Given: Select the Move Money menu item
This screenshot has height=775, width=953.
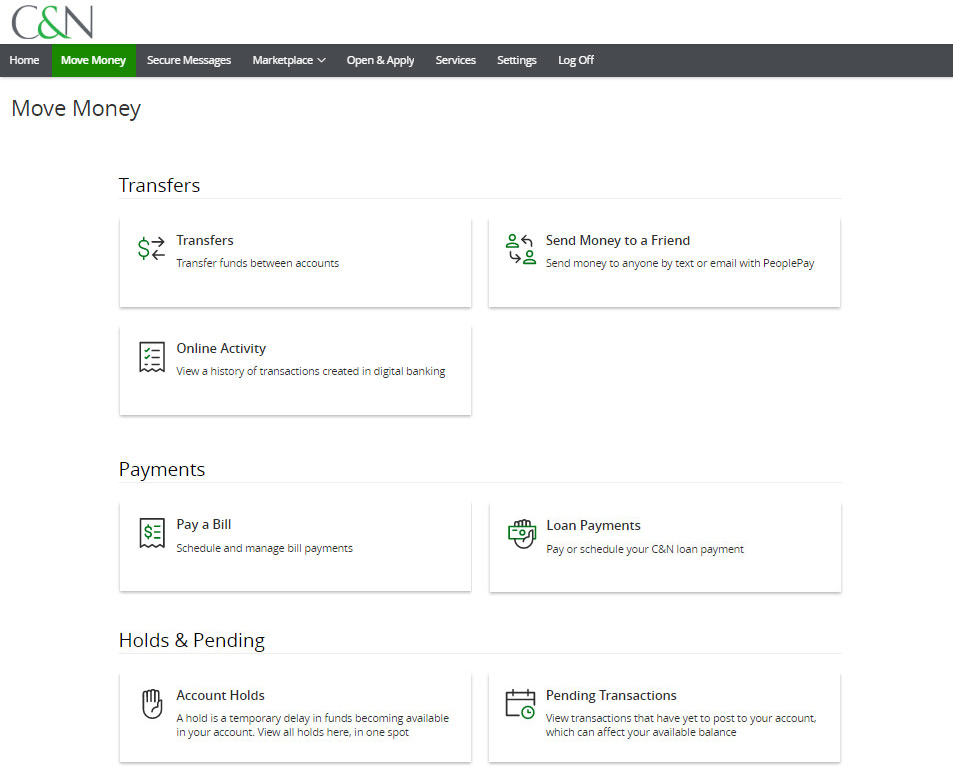Looking at the screenshot, I should coord(94,60).
